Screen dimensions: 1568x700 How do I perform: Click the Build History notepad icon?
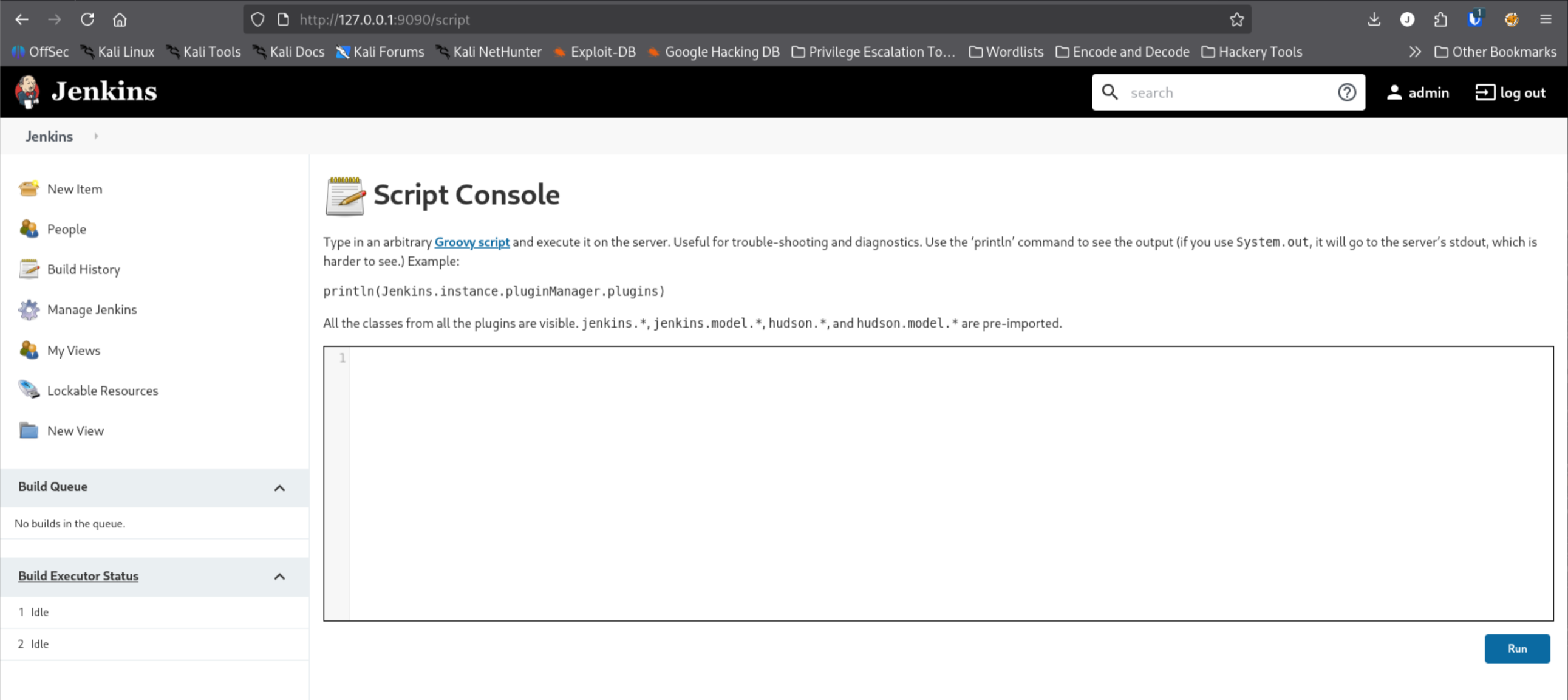pos(29,269)
